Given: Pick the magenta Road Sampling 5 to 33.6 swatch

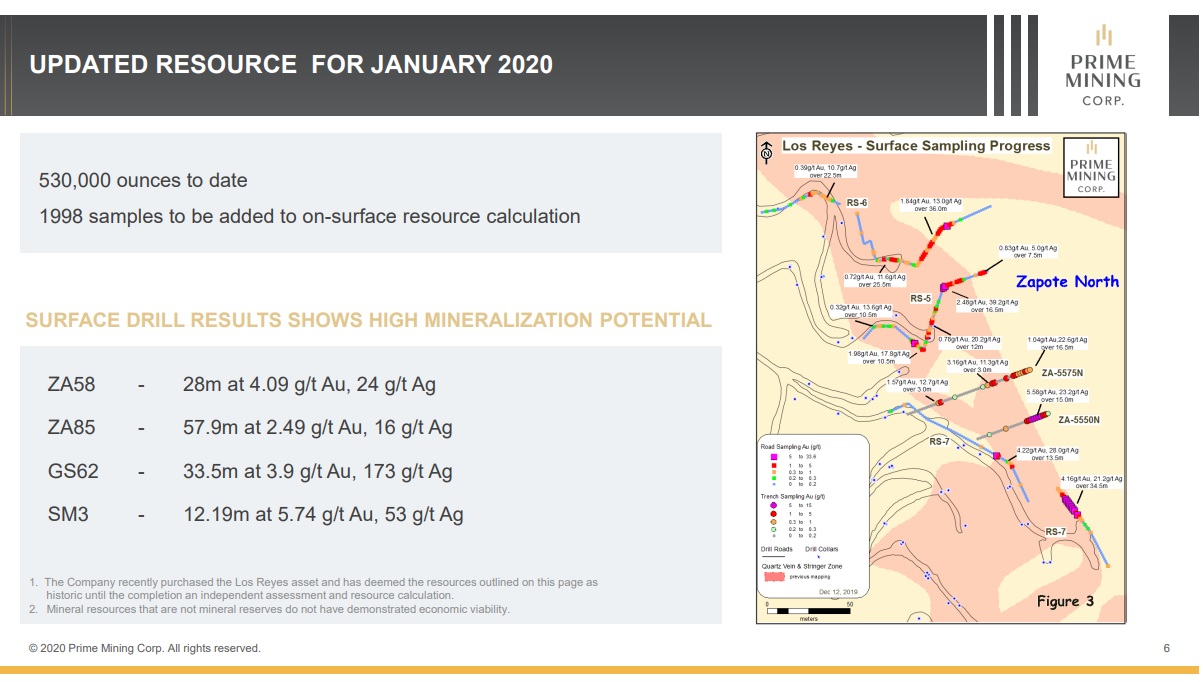Looking at the screenshot, I should pos(775,458).
